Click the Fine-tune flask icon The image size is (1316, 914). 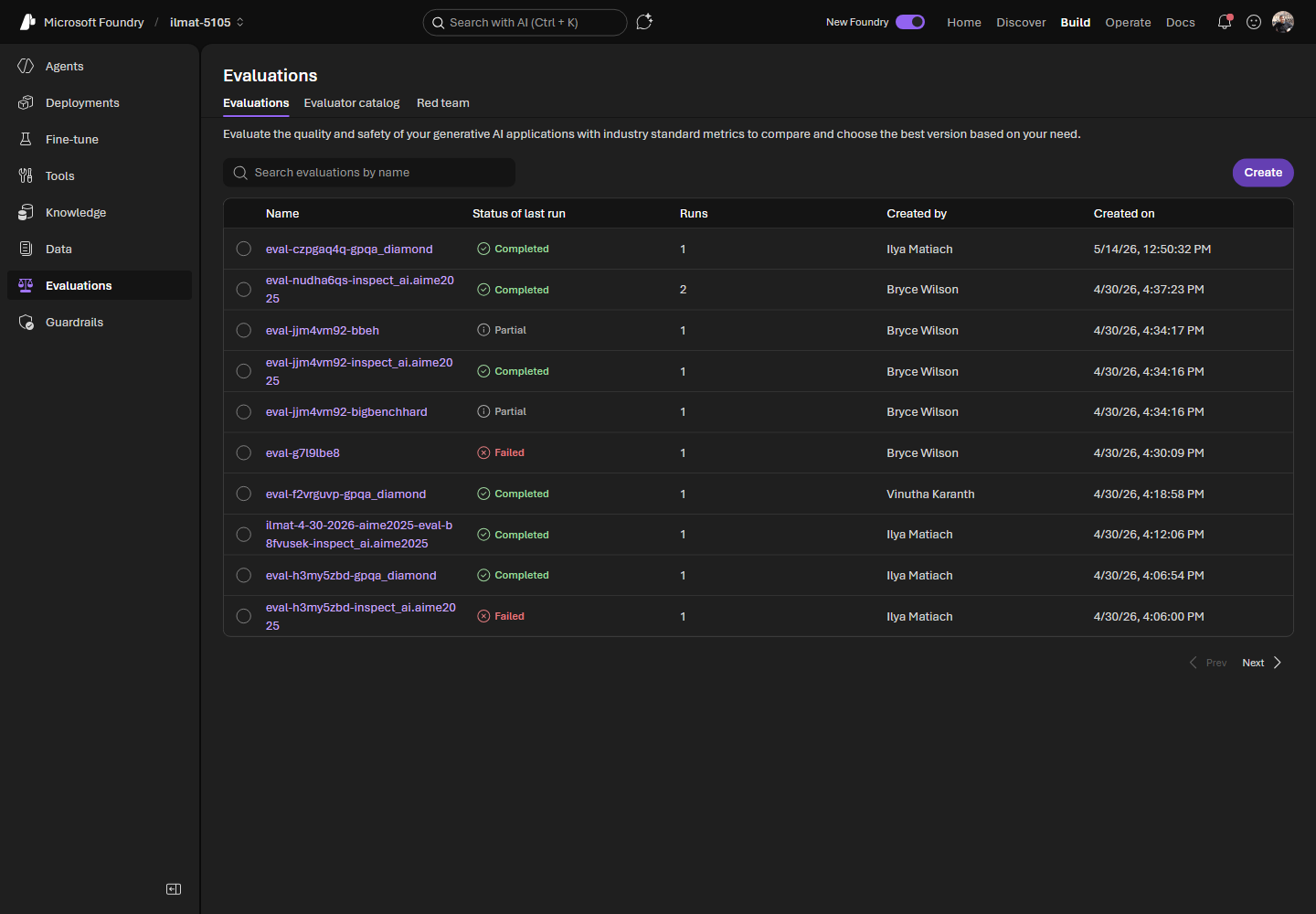click(x=26, y=139)
